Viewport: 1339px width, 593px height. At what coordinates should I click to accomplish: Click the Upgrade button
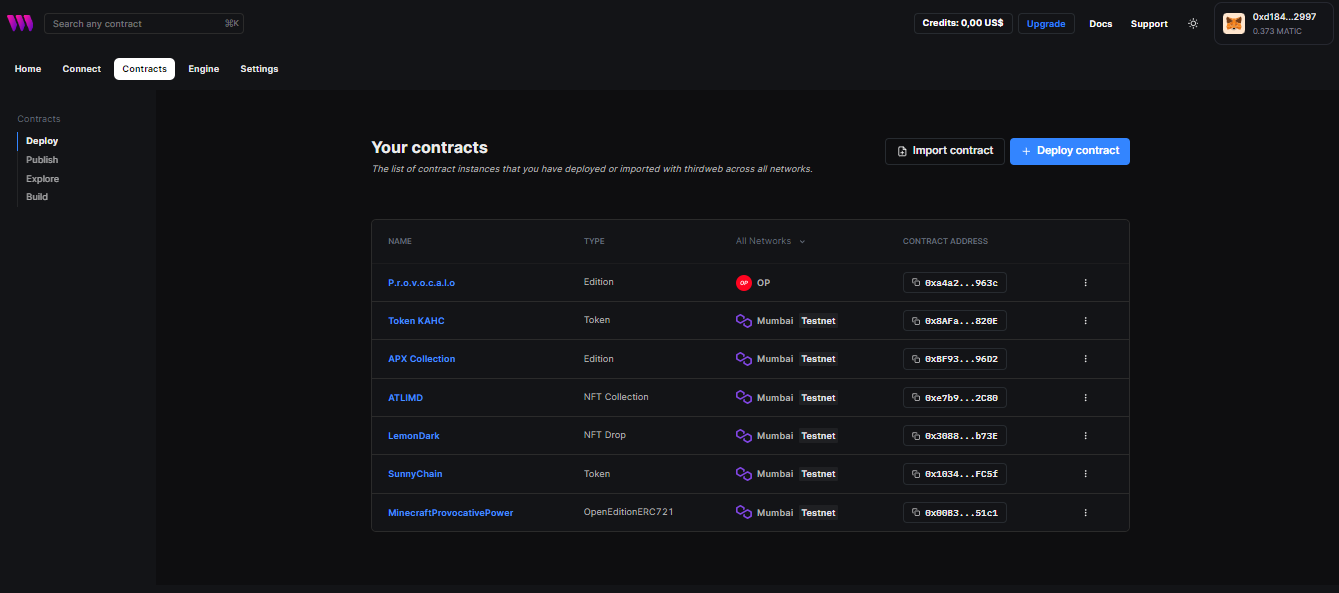[1046, 23]
